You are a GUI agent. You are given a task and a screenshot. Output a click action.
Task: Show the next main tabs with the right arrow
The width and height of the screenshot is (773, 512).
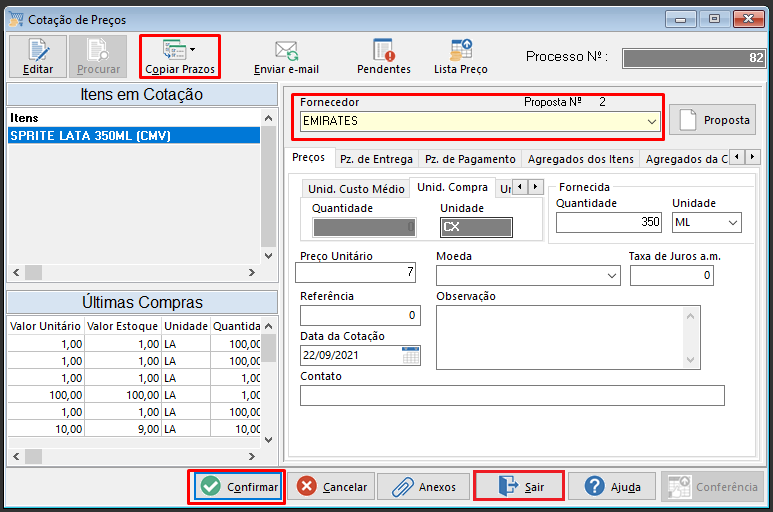(x=752, y=157)
